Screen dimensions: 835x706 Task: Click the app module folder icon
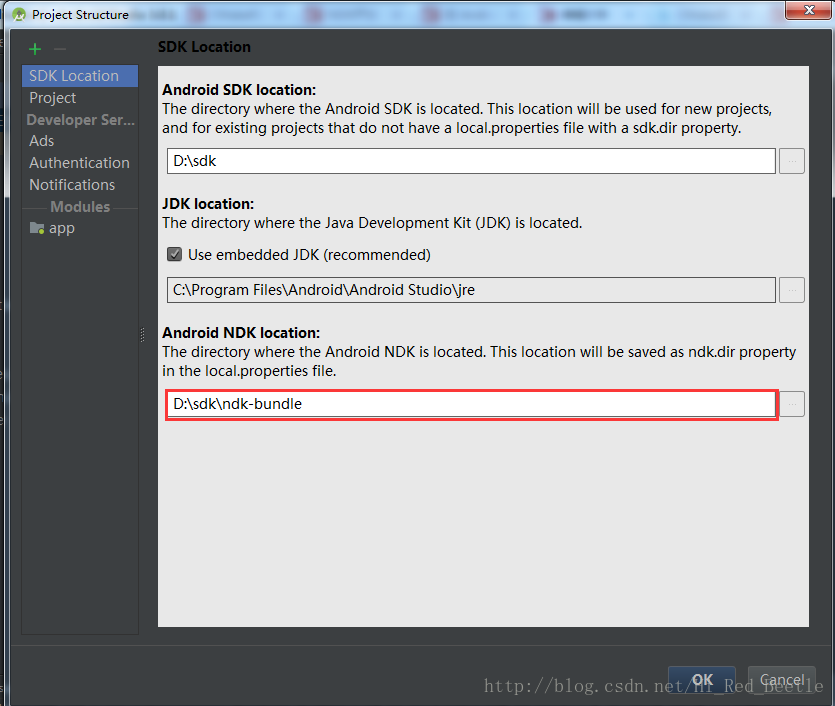pos(37,228)
